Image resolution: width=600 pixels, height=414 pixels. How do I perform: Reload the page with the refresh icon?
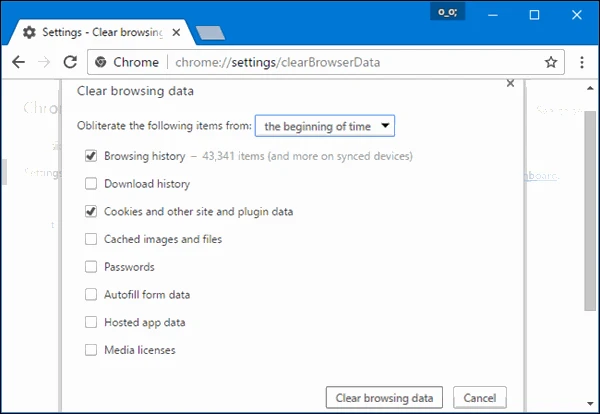tap(70, 62)
